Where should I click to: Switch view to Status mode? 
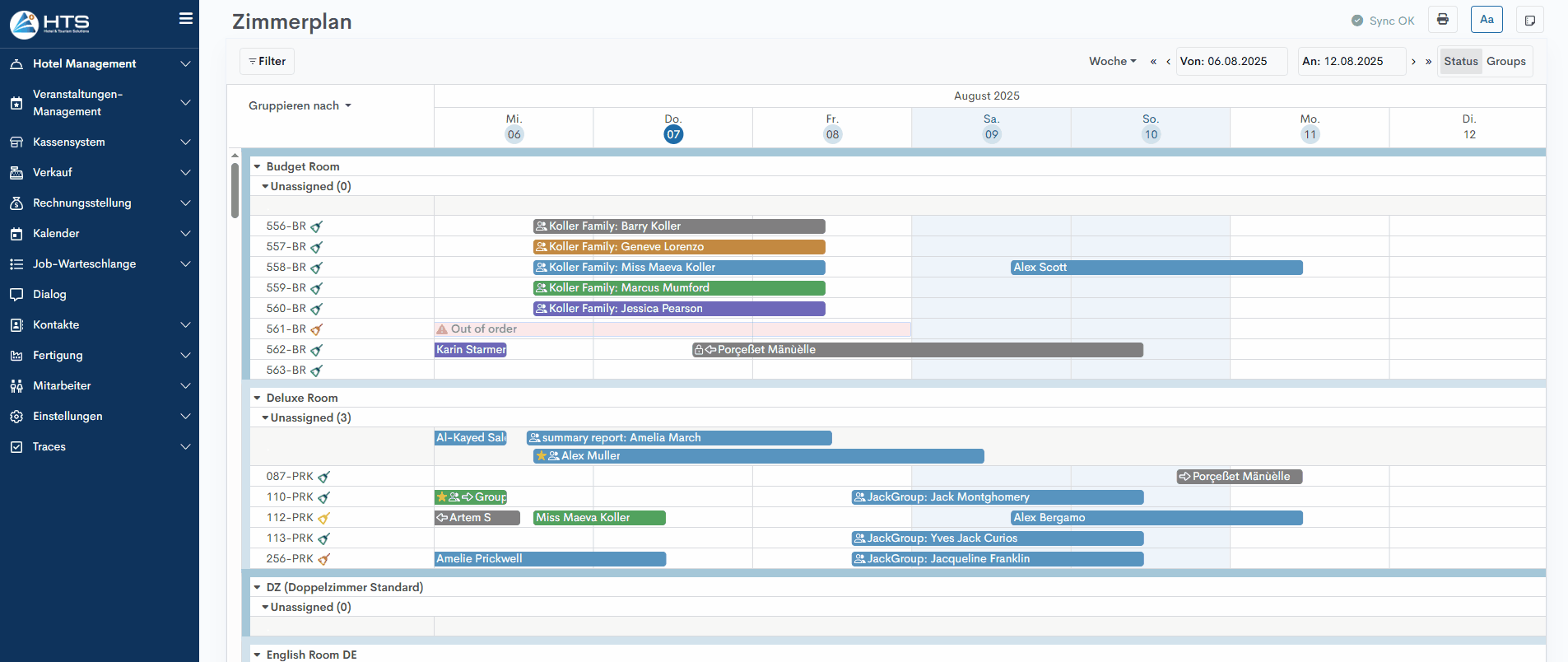(x=1460, y=62)
